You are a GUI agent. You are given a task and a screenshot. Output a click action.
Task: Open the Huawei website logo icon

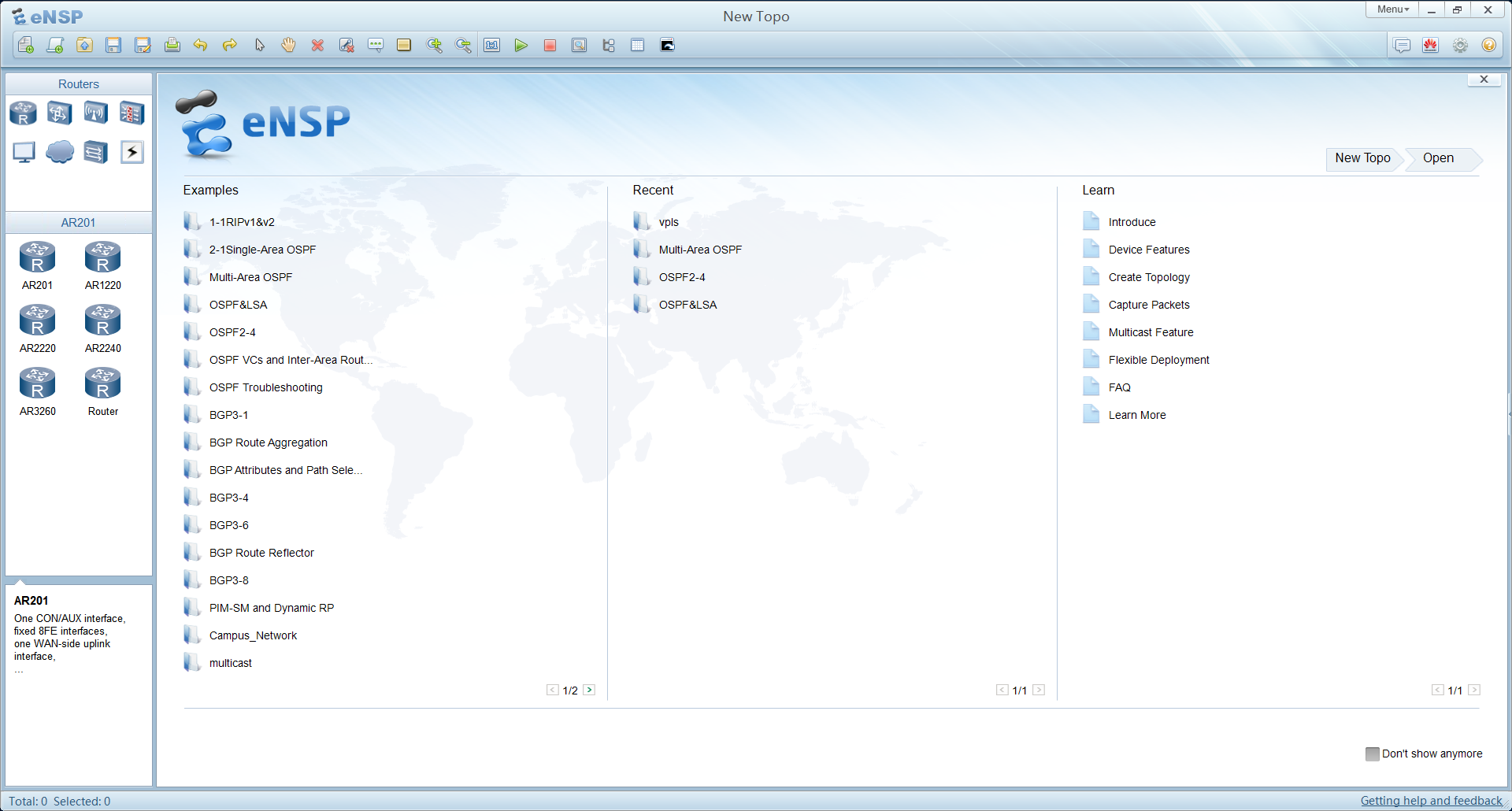pos(1431,45)
